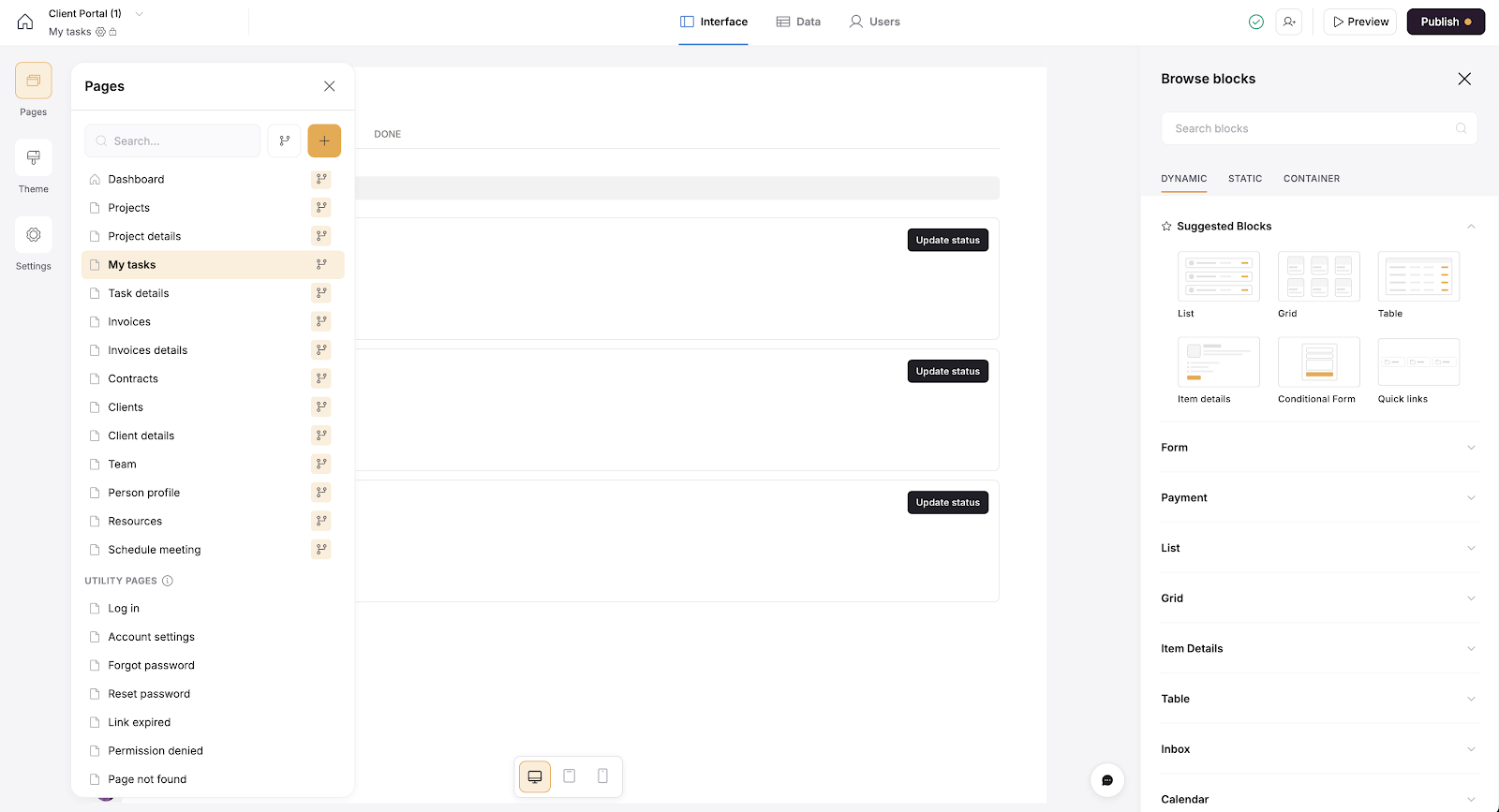Switch to the Data tab
The image size is (1499, 812).
[798, 22]
